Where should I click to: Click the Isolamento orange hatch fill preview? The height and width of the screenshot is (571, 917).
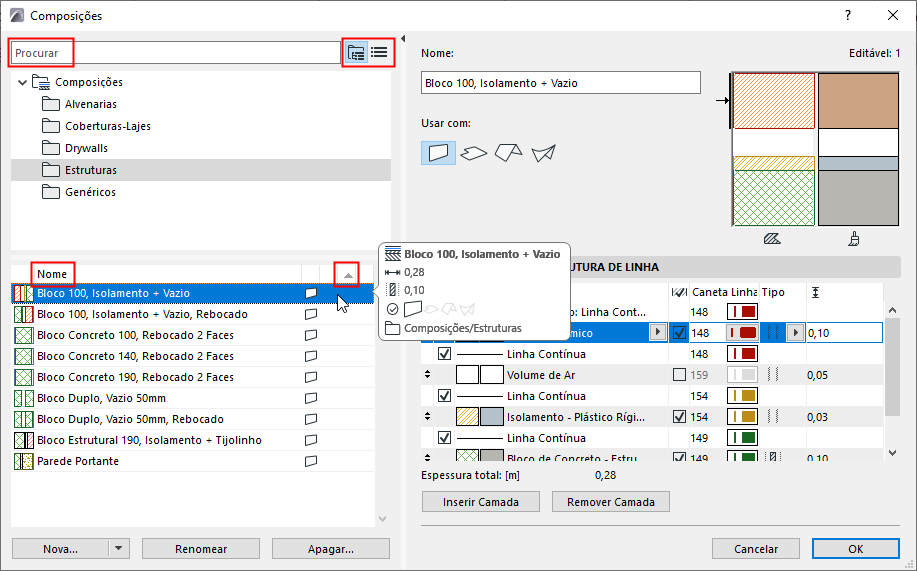point(467,417)
